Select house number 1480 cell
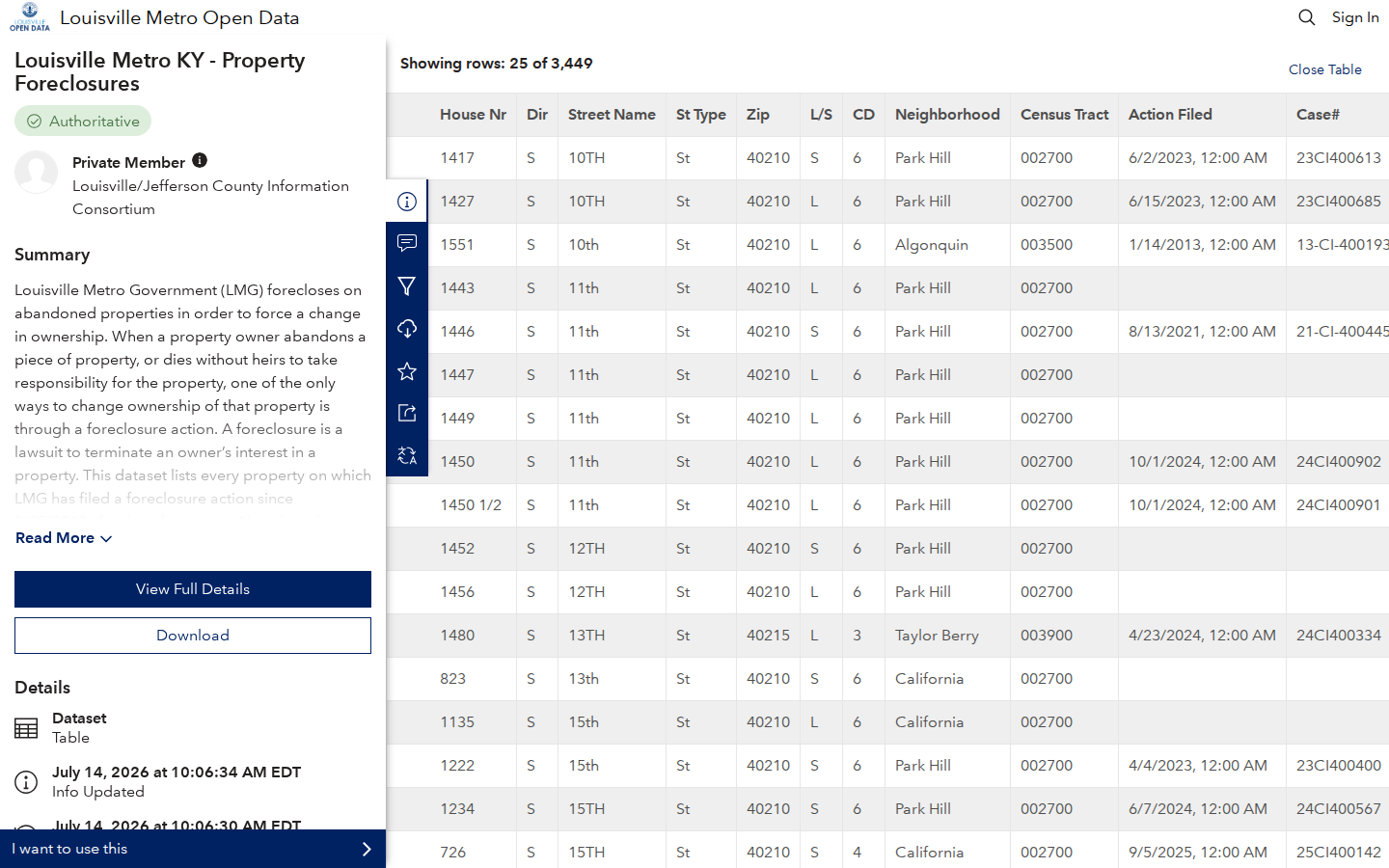 click(x=473, y=636)
